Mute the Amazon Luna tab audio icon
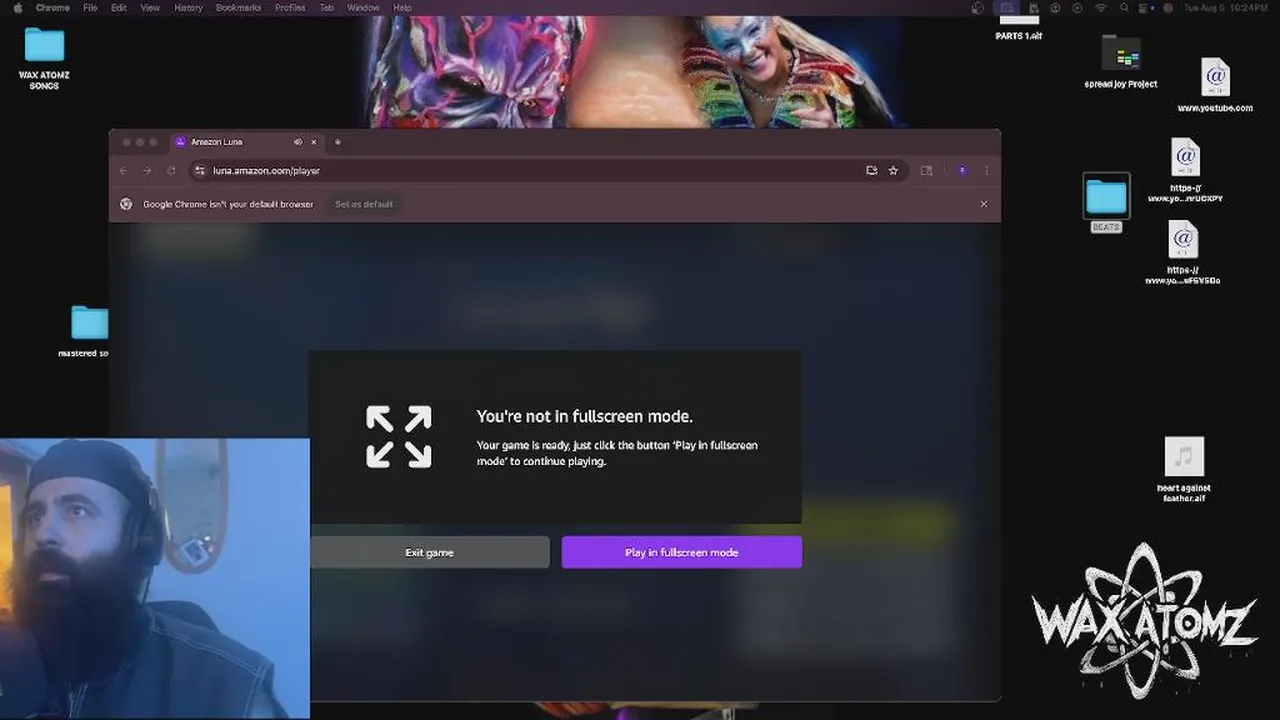Screen dimensions: 1280x720 click(298, 142)
